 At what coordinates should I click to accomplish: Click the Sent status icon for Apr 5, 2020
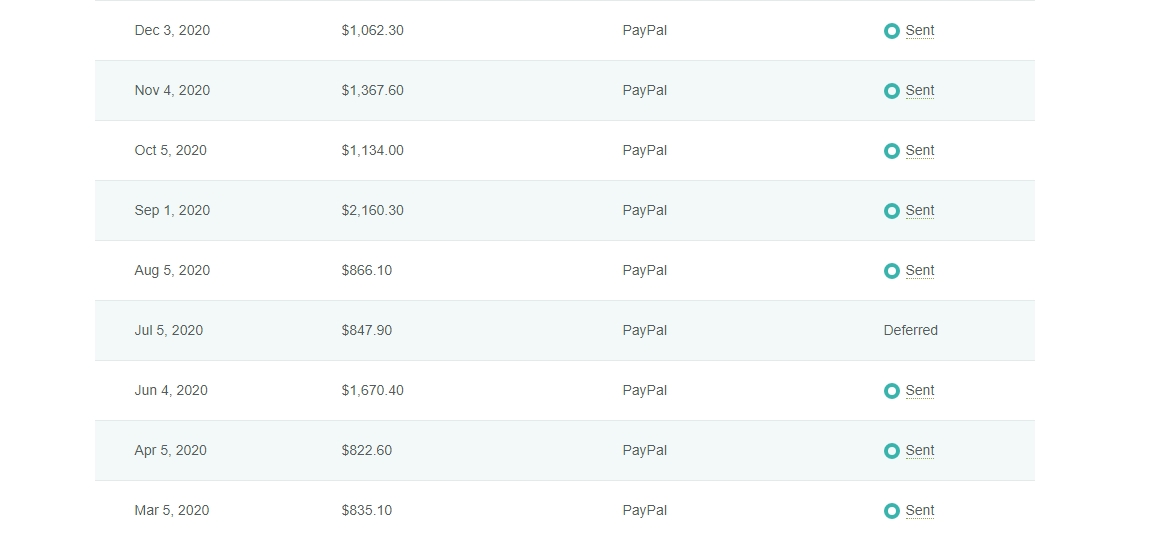[x=892, y=451]
